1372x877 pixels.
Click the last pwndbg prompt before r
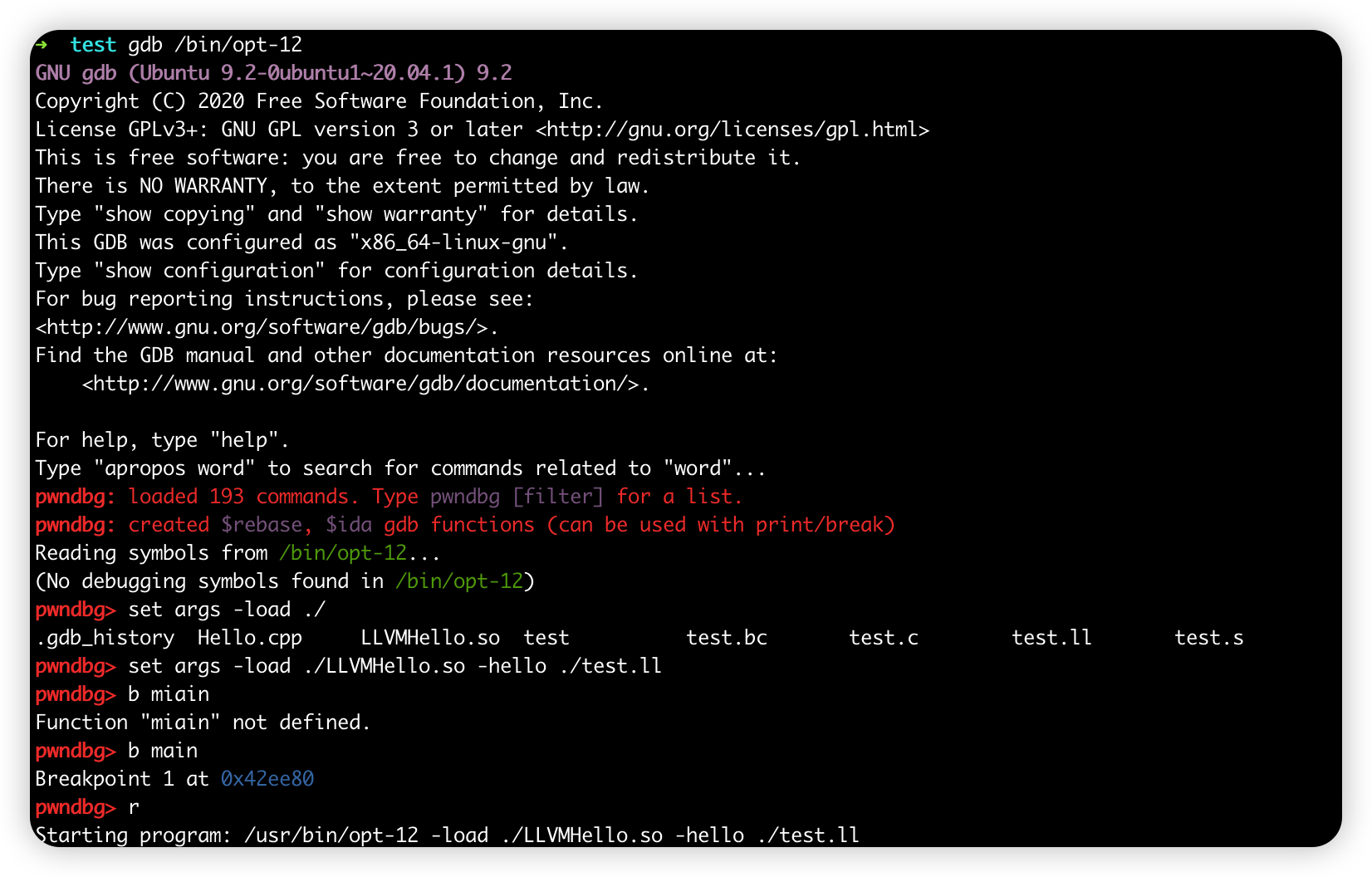pos(76,807)
